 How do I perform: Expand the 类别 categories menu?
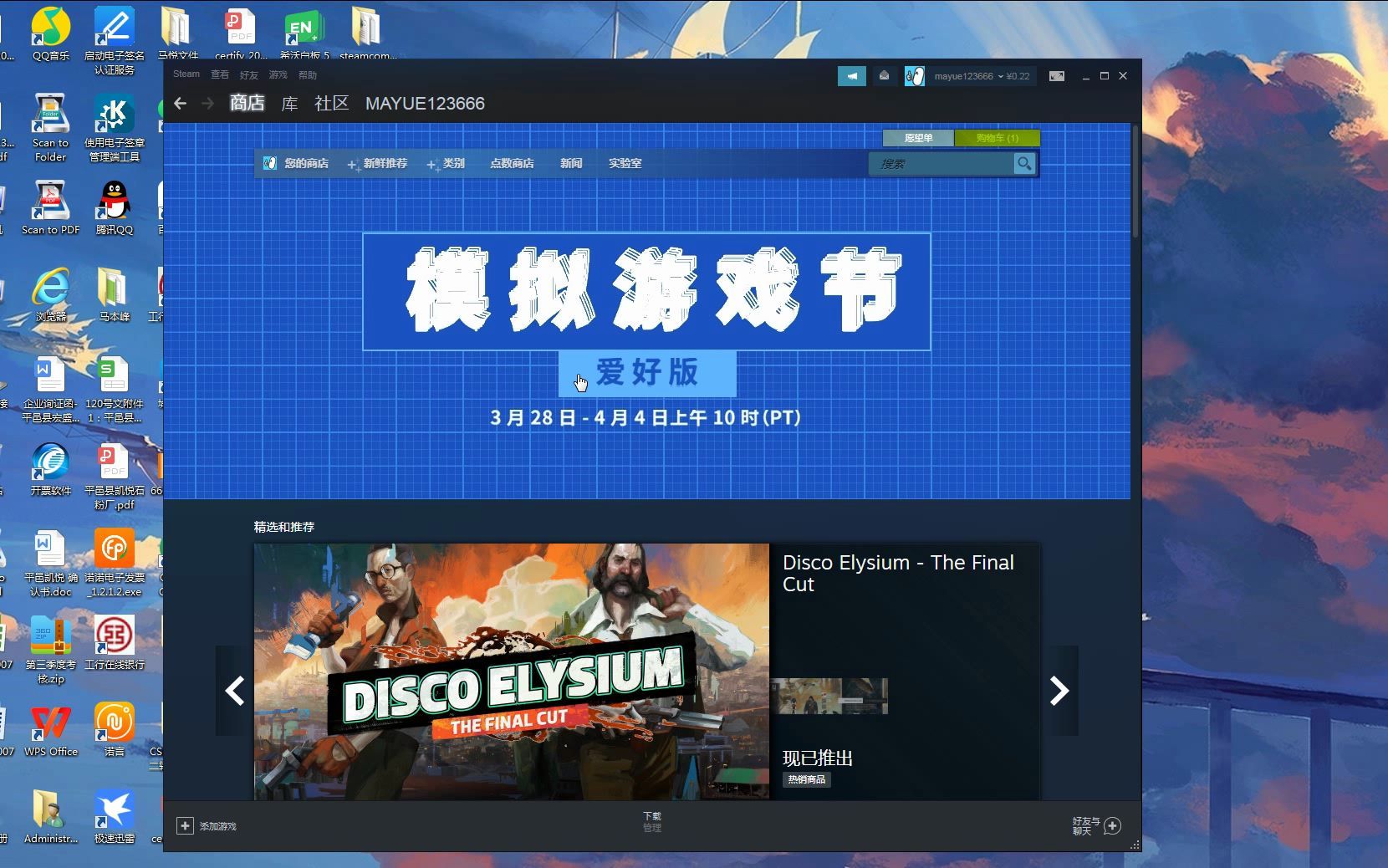447,163
